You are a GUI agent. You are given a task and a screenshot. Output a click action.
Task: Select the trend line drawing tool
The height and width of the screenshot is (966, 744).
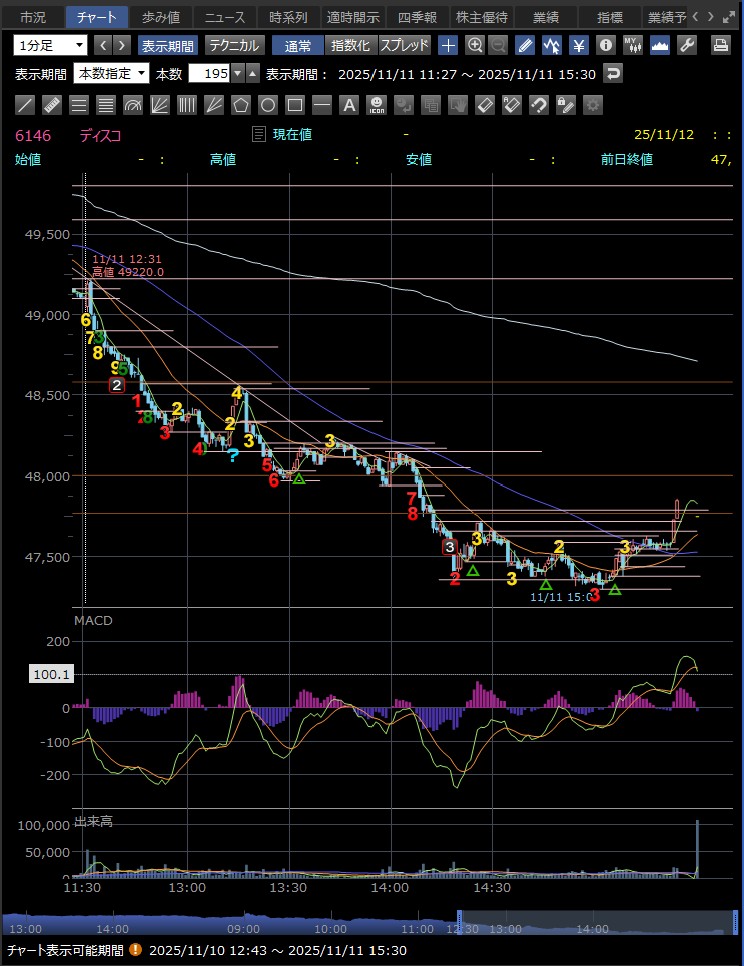point(26,105)
